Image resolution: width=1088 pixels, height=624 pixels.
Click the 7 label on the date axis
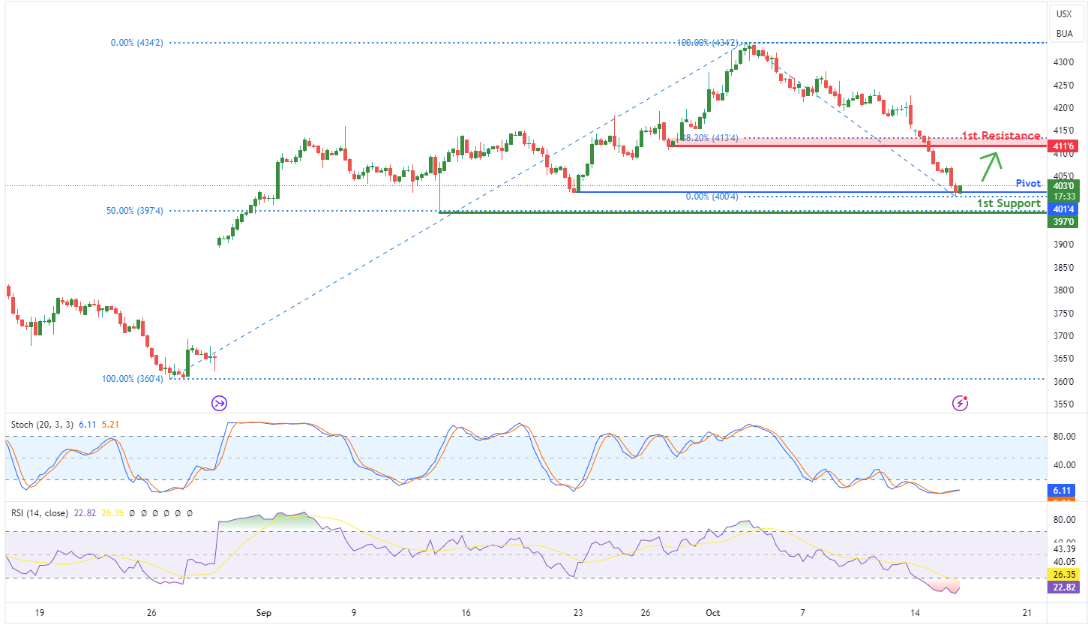click(x=803, y=612)
